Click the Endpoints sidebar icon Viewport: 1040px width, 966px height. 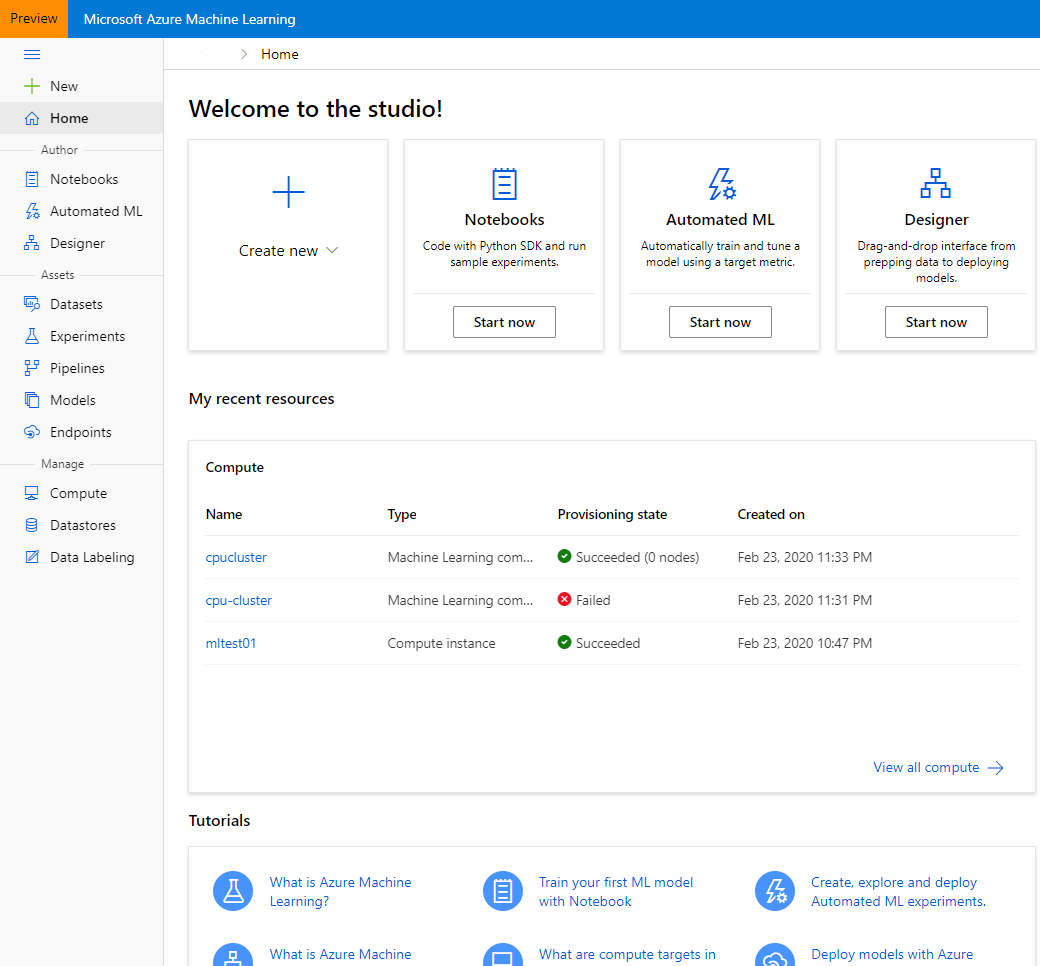click(x=32, y=432)
